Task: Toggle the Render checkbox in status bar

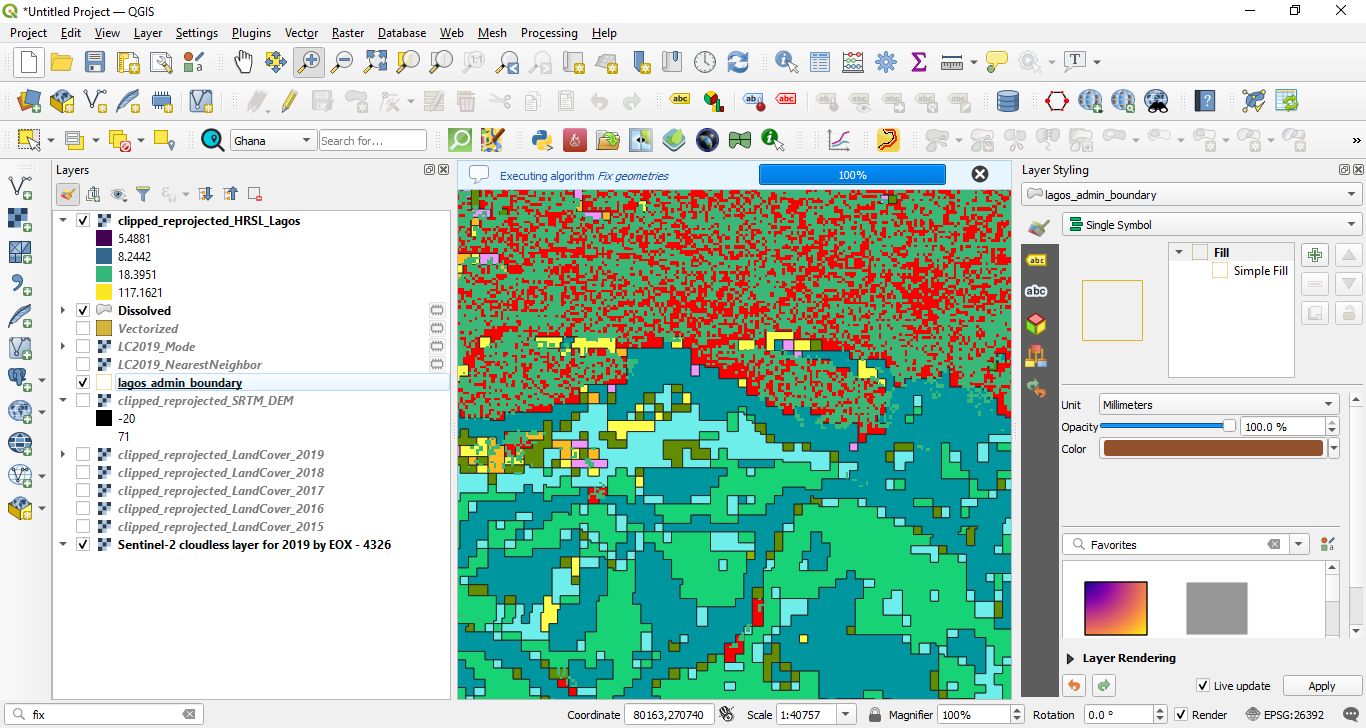Action: coord(1181,715)
